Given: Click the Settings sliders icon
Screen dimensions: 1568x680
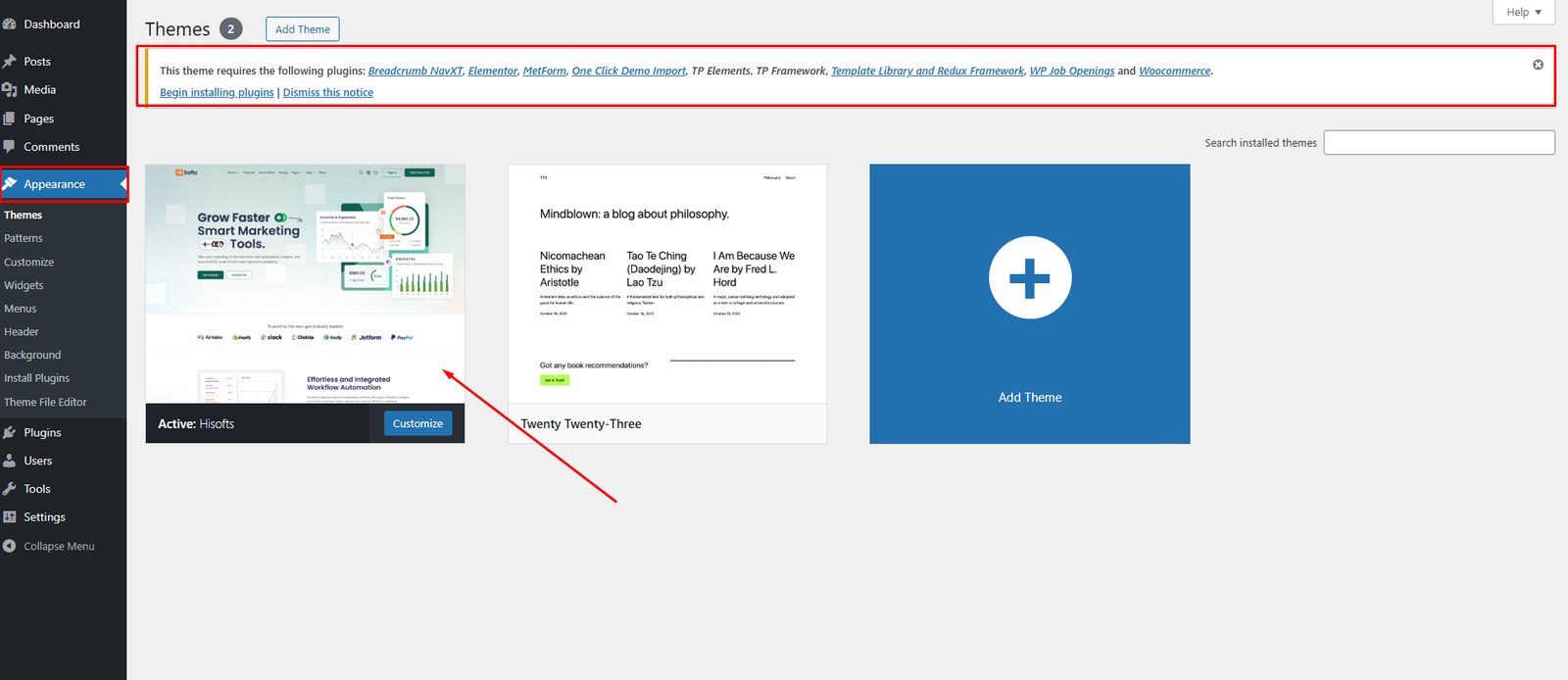Looking at the screenshot, I should tap(10, 517).
